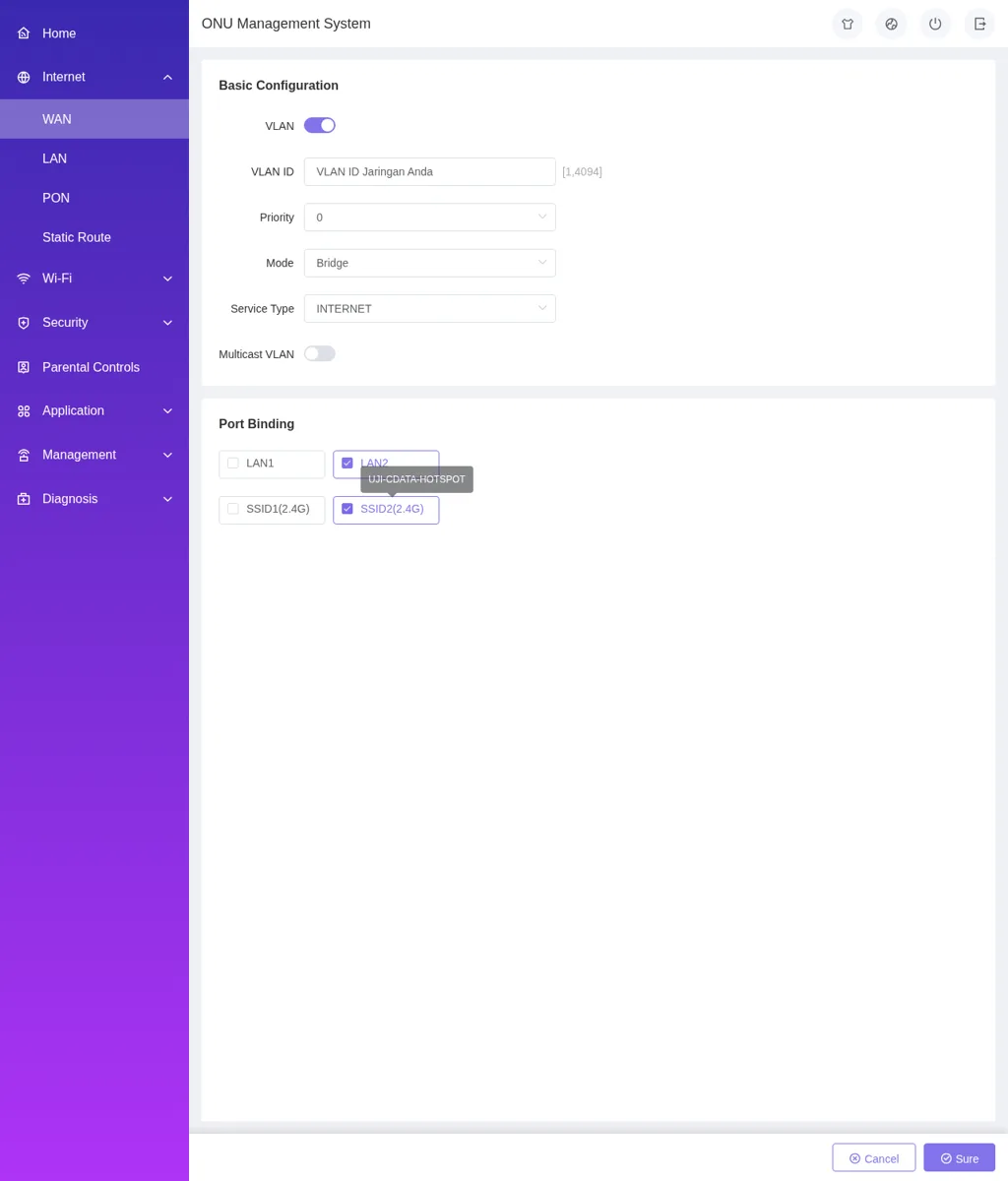The image size is (1008, 1181).
Task: Open the PON submenu item
Action: point(94,198)
